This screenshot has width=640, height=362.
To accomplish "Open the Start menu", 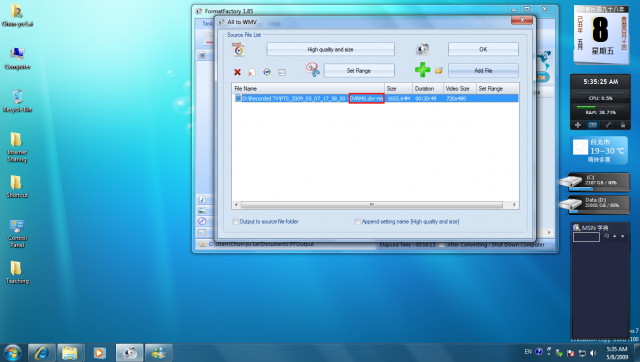I will click(12, 353).
